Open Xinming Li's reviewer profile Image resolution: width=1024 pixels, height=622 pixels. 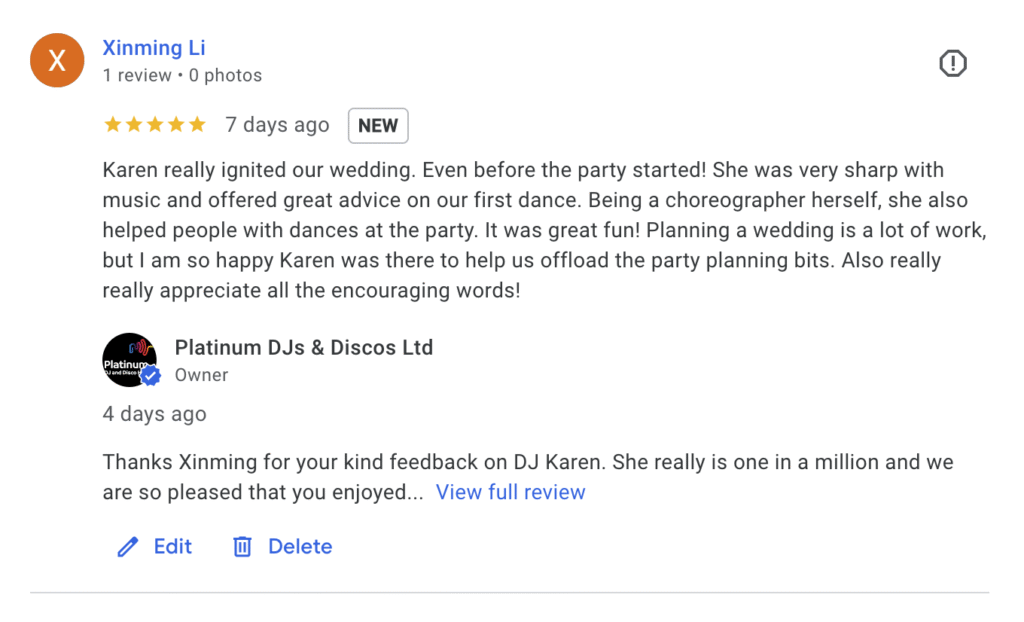click(x=154, y=48)
